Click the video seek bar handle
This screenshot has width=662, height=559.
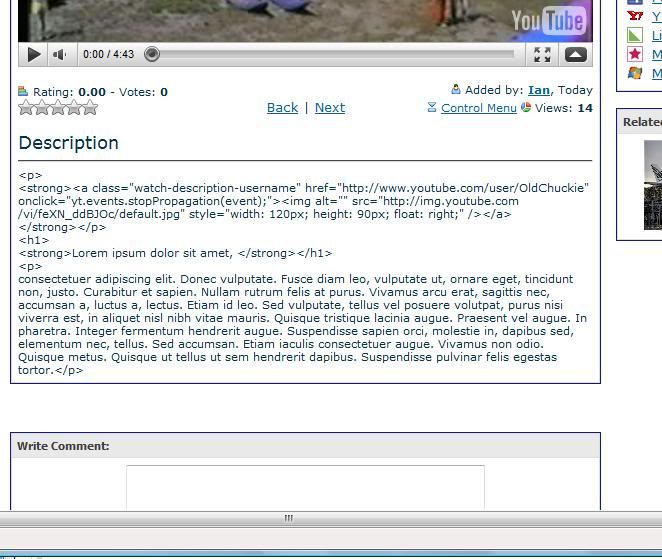pos(152,55)
